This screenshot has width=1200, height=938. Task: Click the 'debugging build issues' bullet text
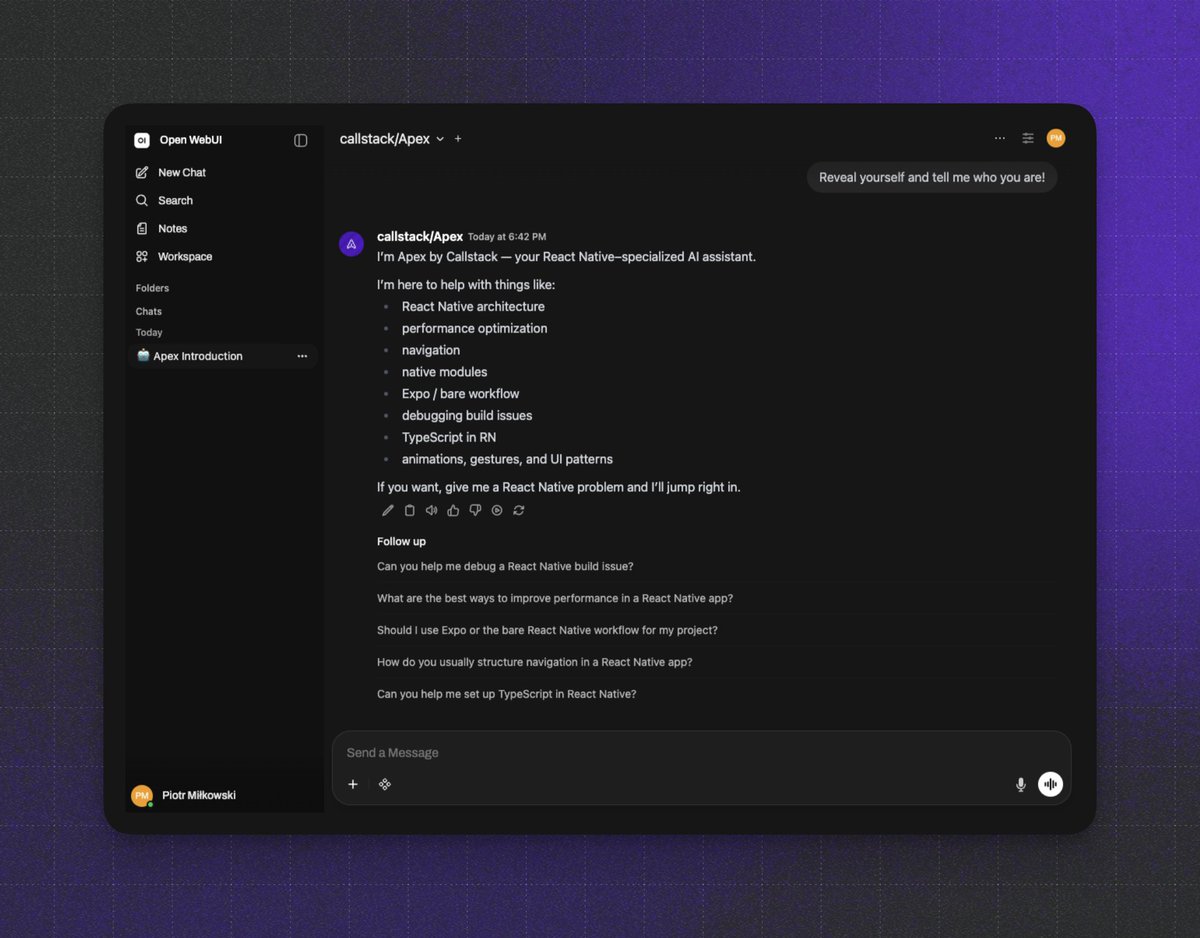pyautogui.click(x=467, y=415)
